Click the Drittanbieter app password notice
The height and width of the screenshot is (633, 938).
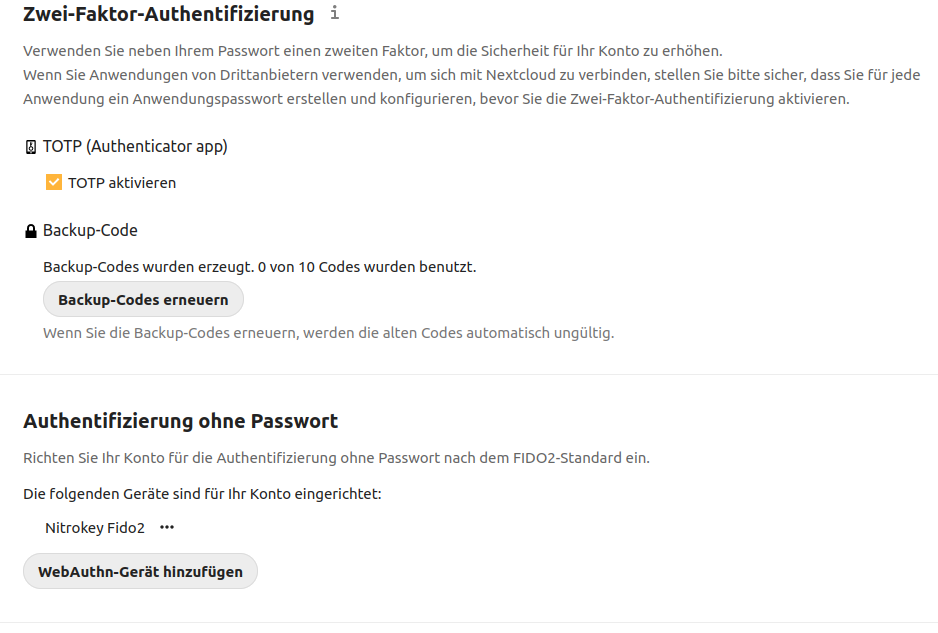point(471,75)
